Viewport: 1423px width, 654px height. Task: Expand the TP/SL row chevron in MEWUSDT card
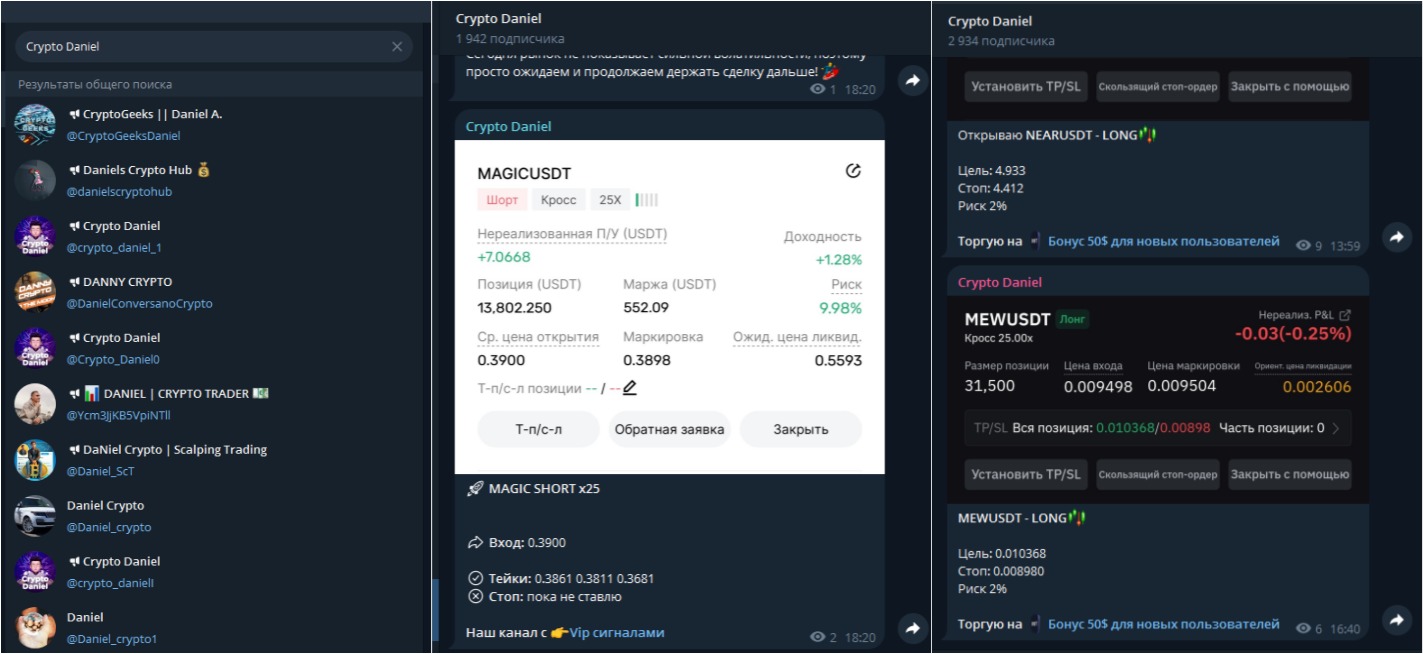click(1337, 428)
